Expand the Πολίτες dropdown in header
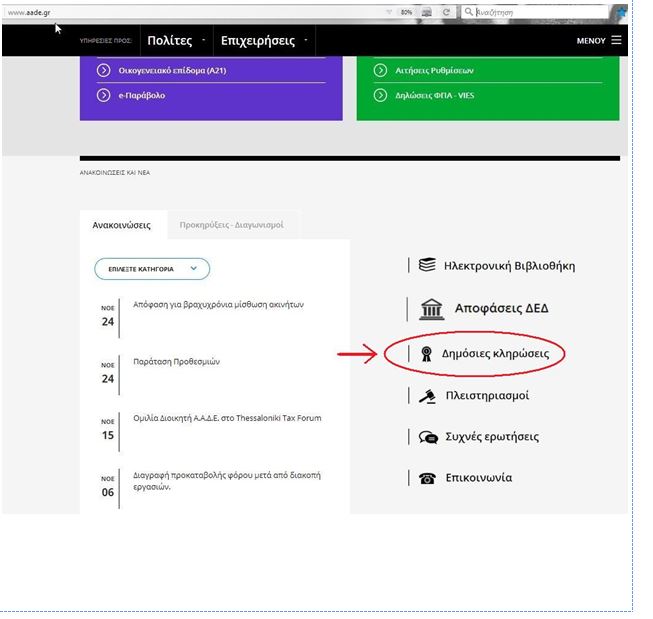 pyautogui.click(x=203, y=41)
